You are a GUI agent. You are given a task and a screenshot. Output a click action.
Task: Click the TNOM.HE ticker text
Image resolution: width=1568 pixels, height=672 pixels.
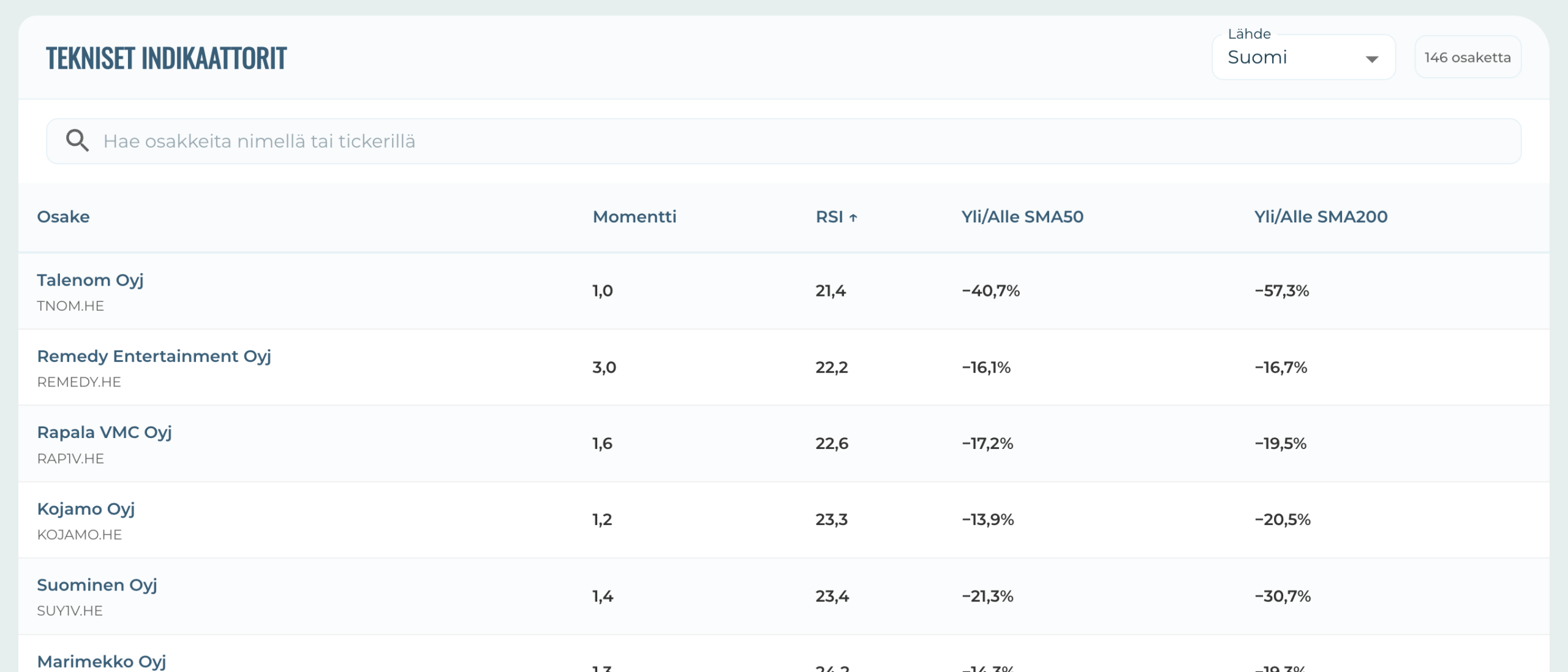[70, 306]
